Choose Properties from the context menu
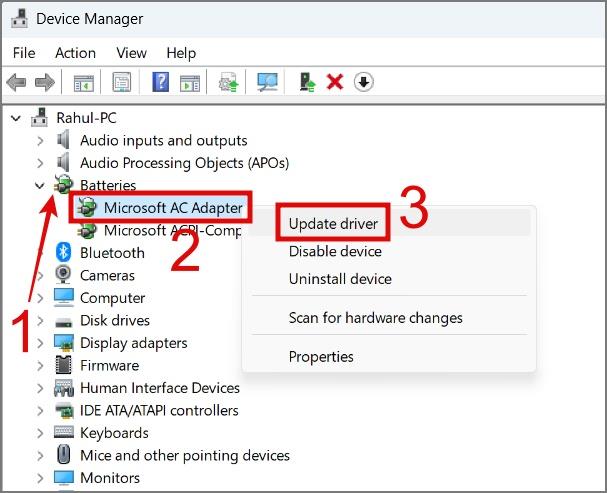Screen dimensions: 607x493 [390, 356]
